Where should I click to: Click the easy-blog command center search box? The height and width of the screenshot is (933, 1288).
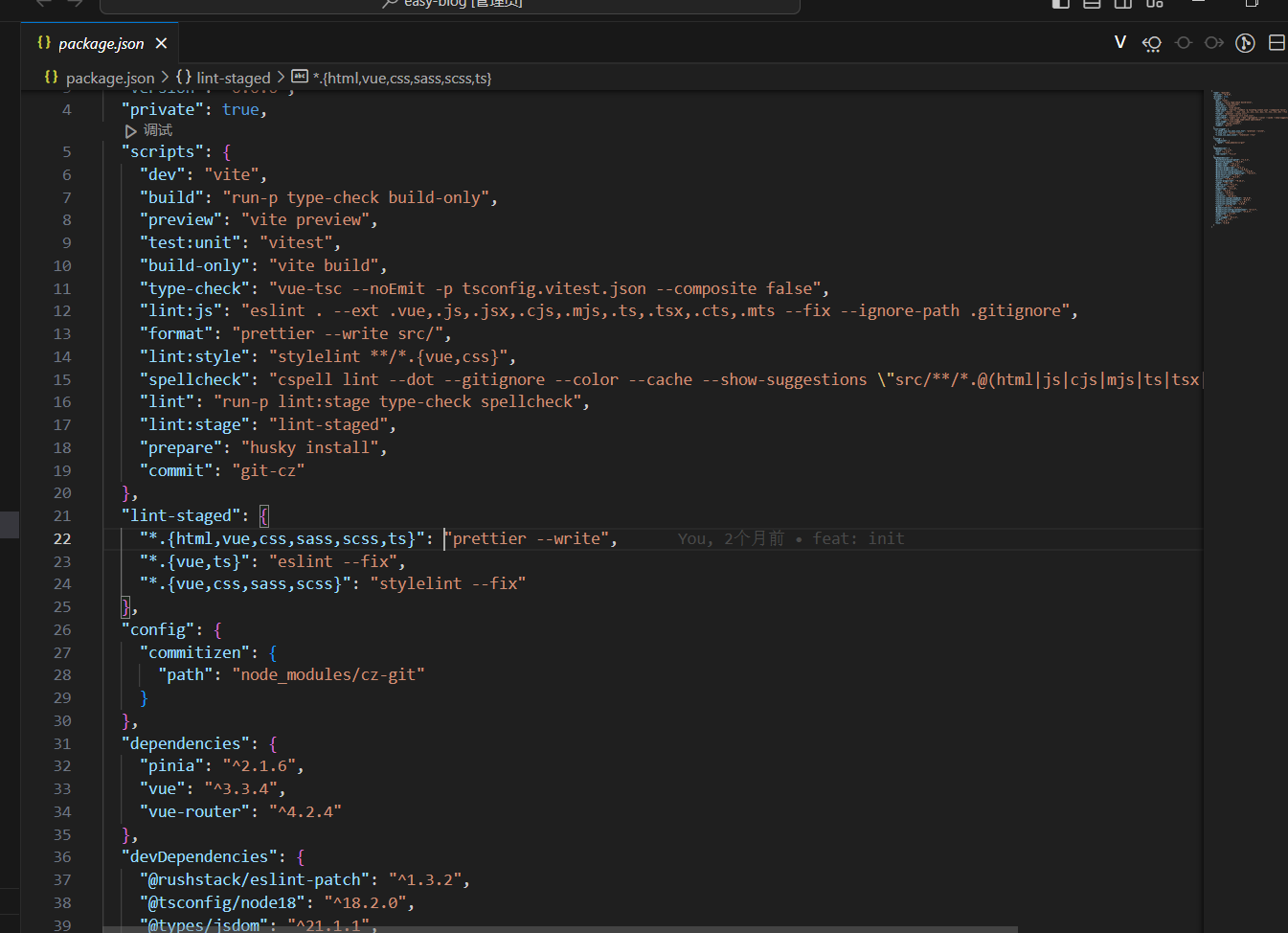(450, 5)
